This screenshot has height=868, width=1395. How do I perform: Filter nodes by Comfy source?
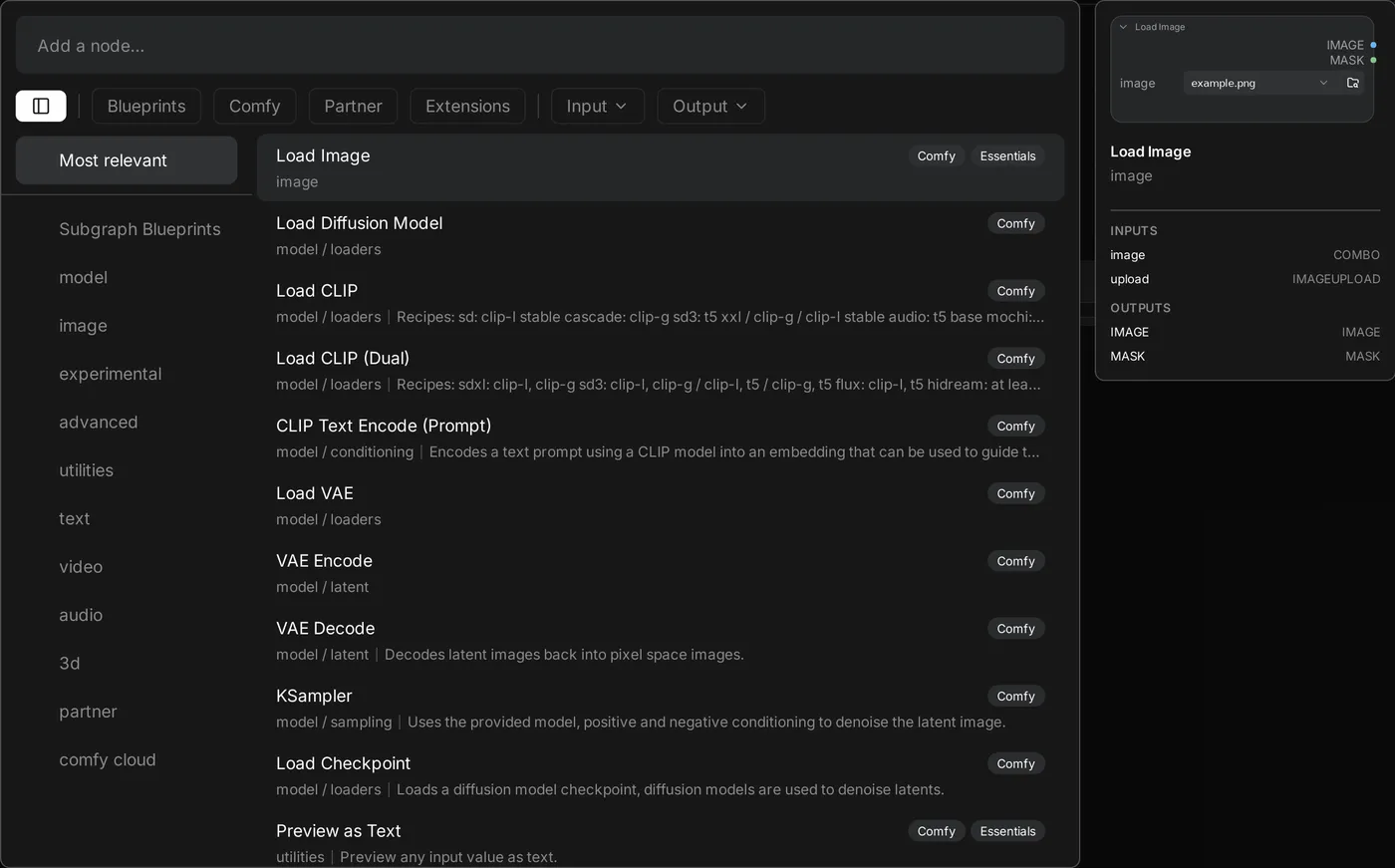[255, 106]
